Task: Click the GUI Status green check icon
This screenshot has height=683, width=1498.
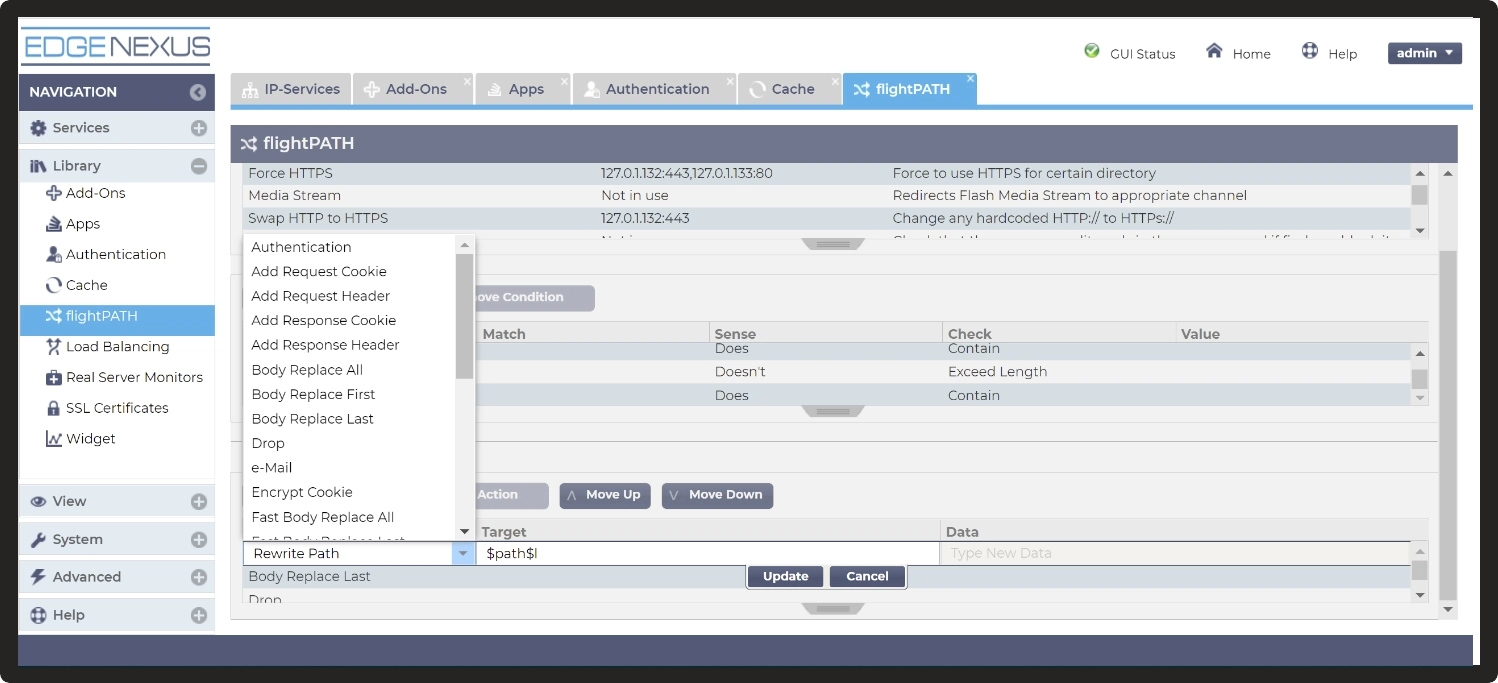Action: 1092,51
